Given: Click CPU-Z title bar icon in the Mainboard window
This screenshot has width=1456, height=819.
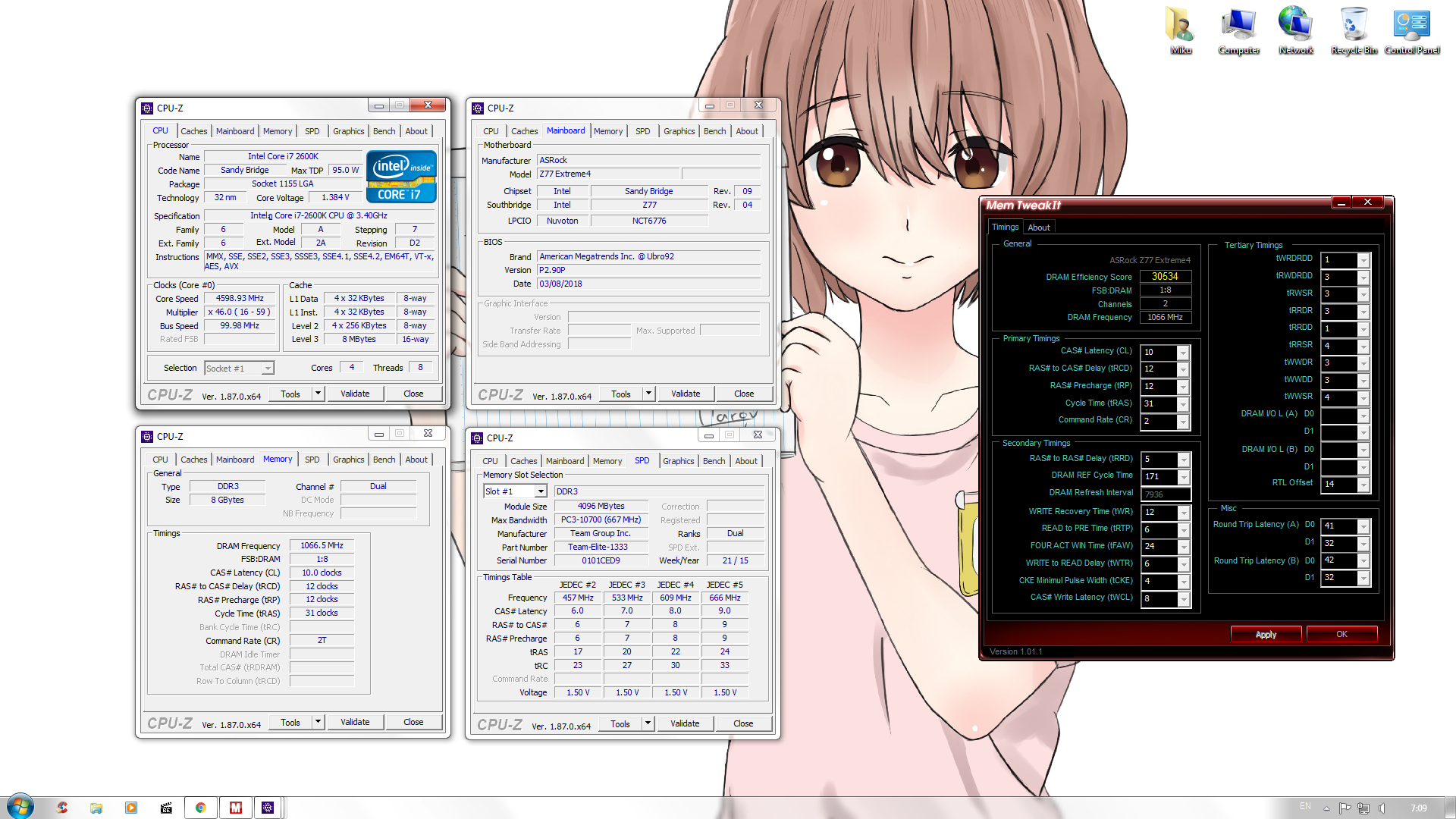Looking at the screenshot, I should point(478,108).
